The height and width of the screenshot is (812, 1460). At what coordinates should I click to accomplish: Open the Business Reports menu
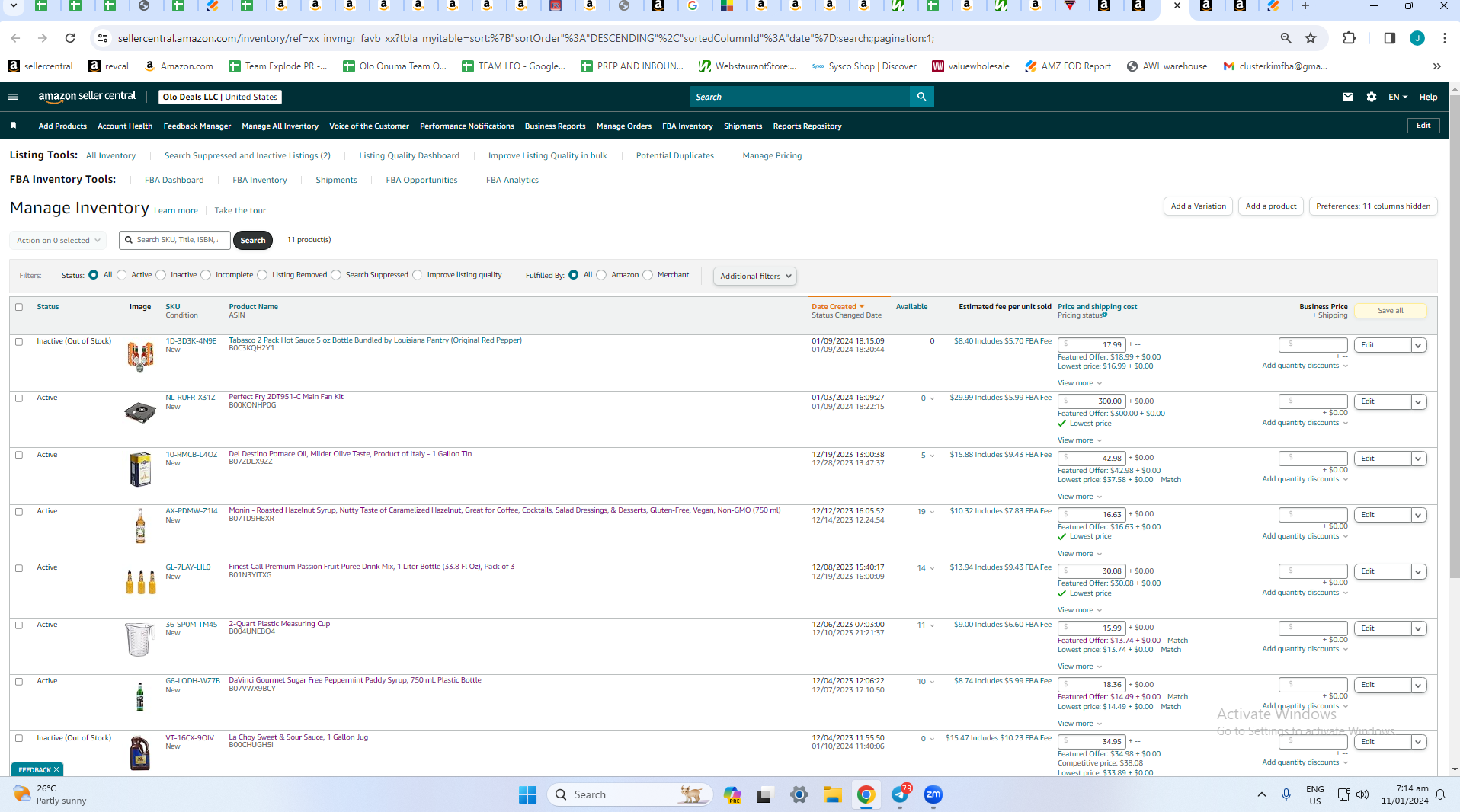(x=555, y=126)
